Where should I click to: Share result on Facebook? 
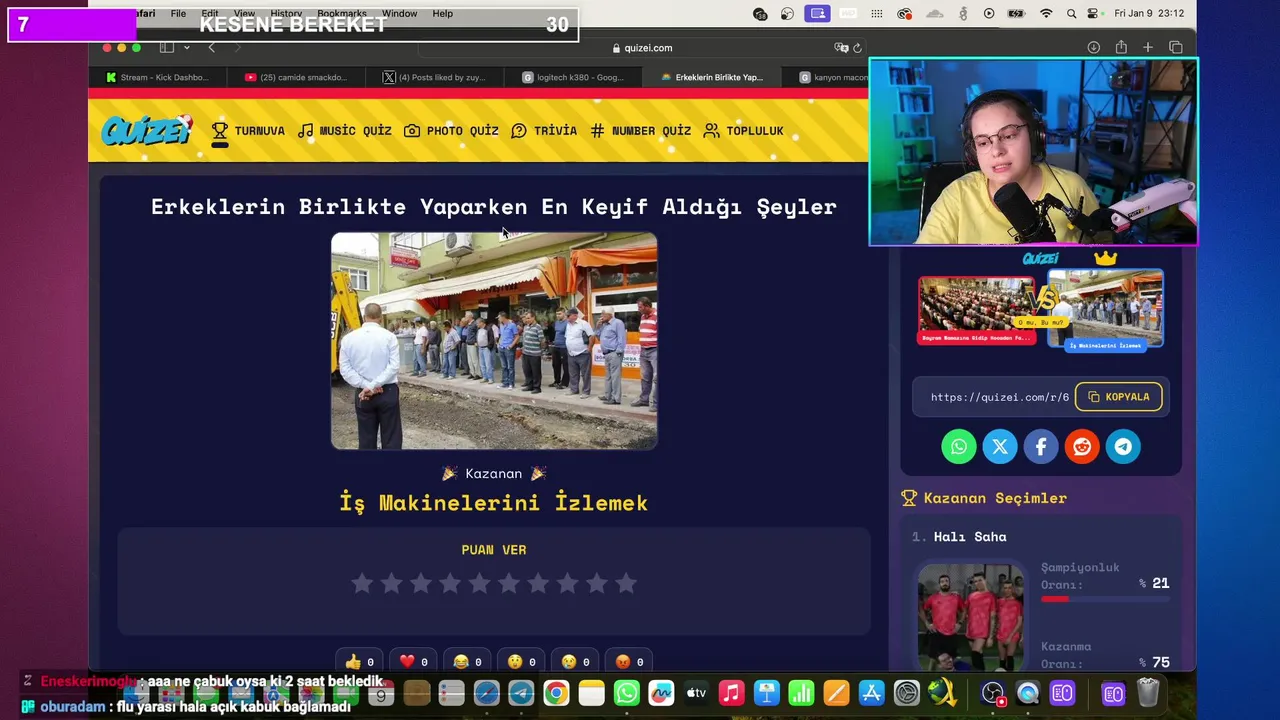point(1041,446)
